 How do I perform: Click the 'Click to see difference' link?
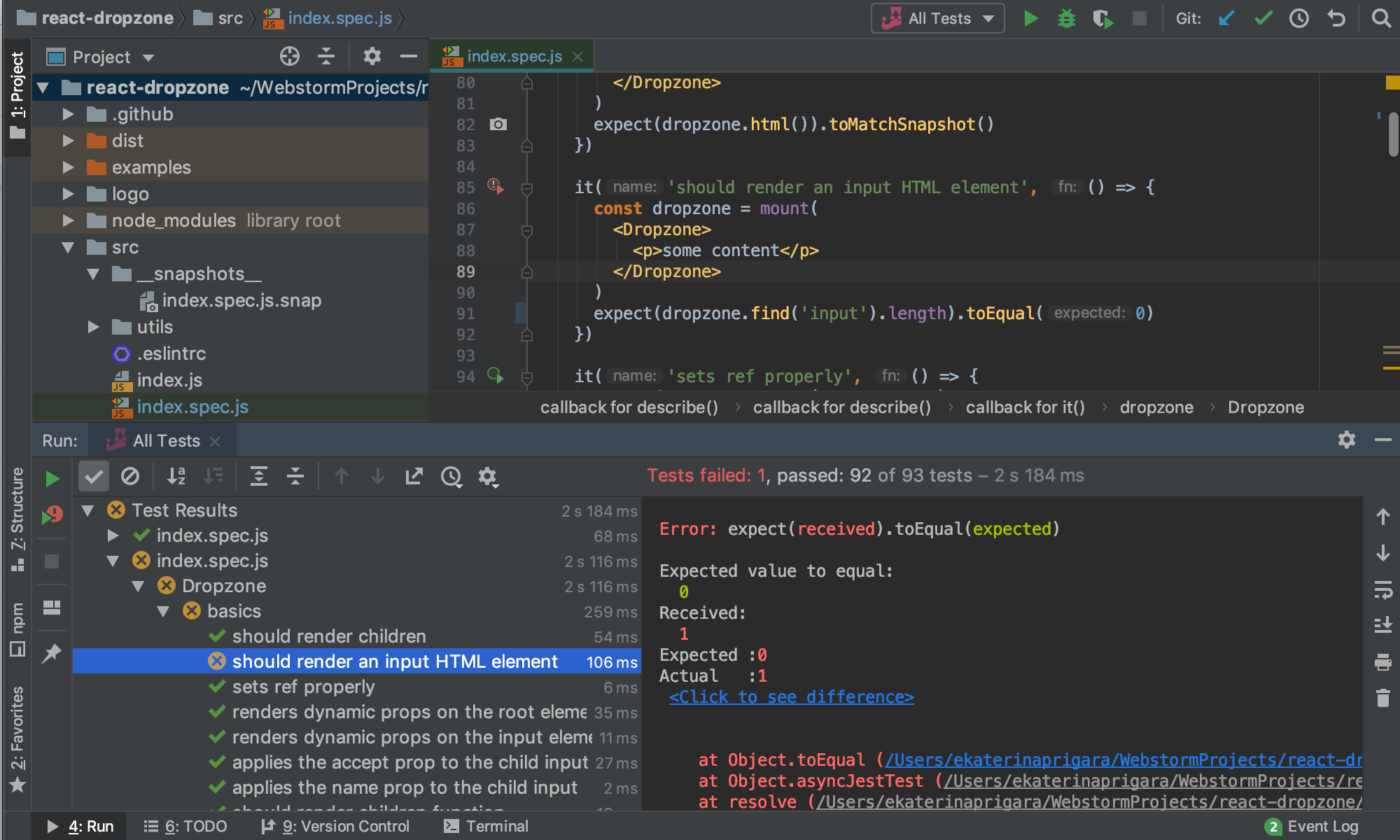(x=791, y=696)
